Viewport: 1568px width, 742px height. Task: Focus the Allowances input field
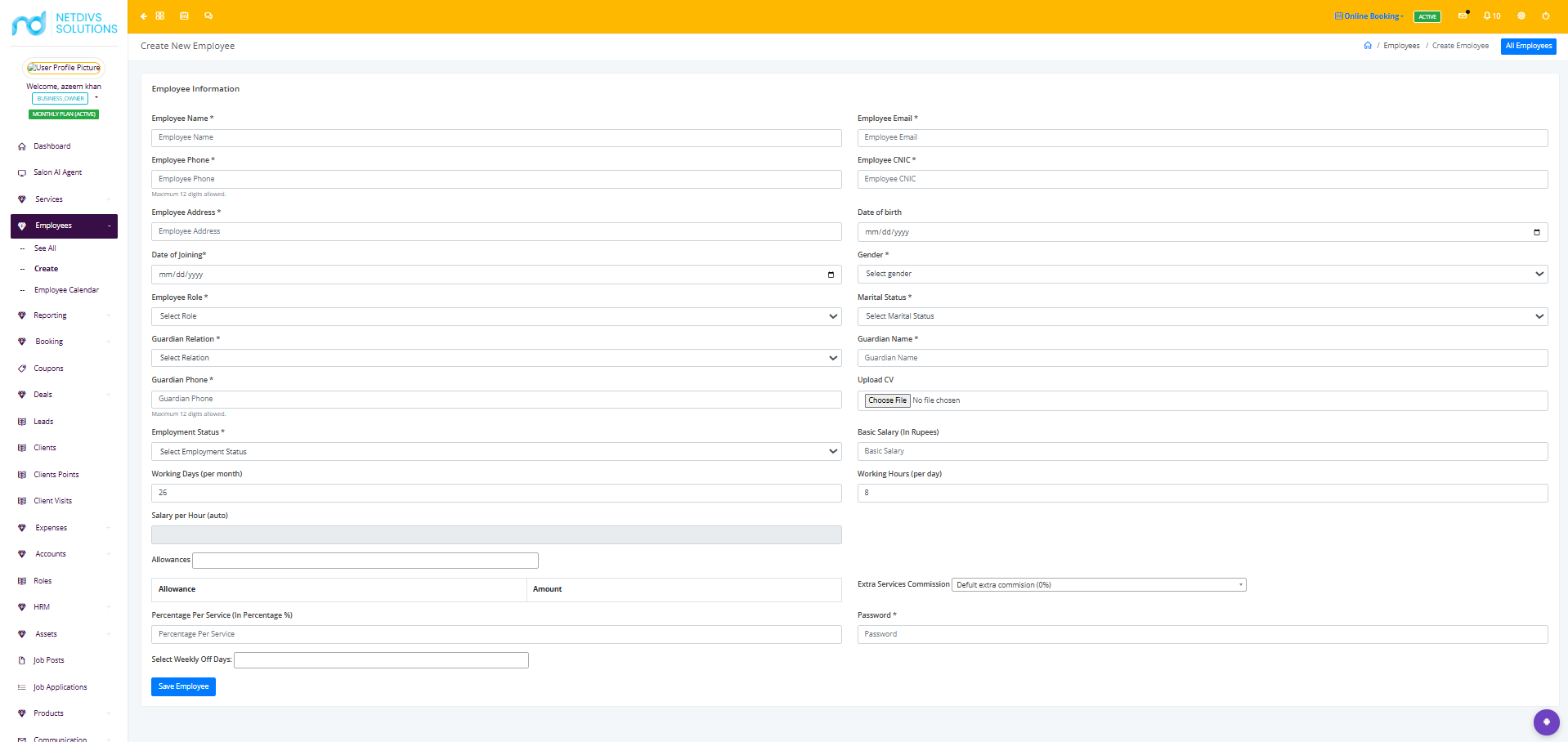pyautogui.click(x=365, y=561)
